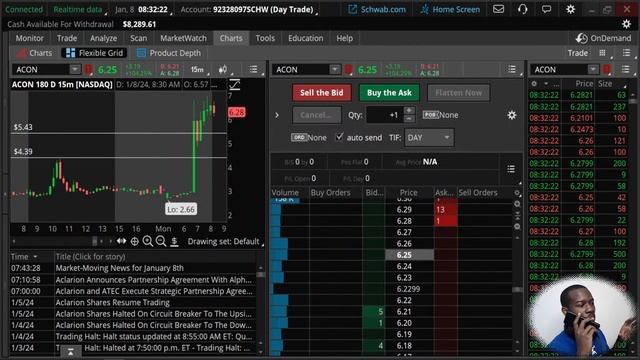640x360 pixels.
Task: Click red link flag in Time and Sales
Action: pyautogui.click(x=607, y=70)
